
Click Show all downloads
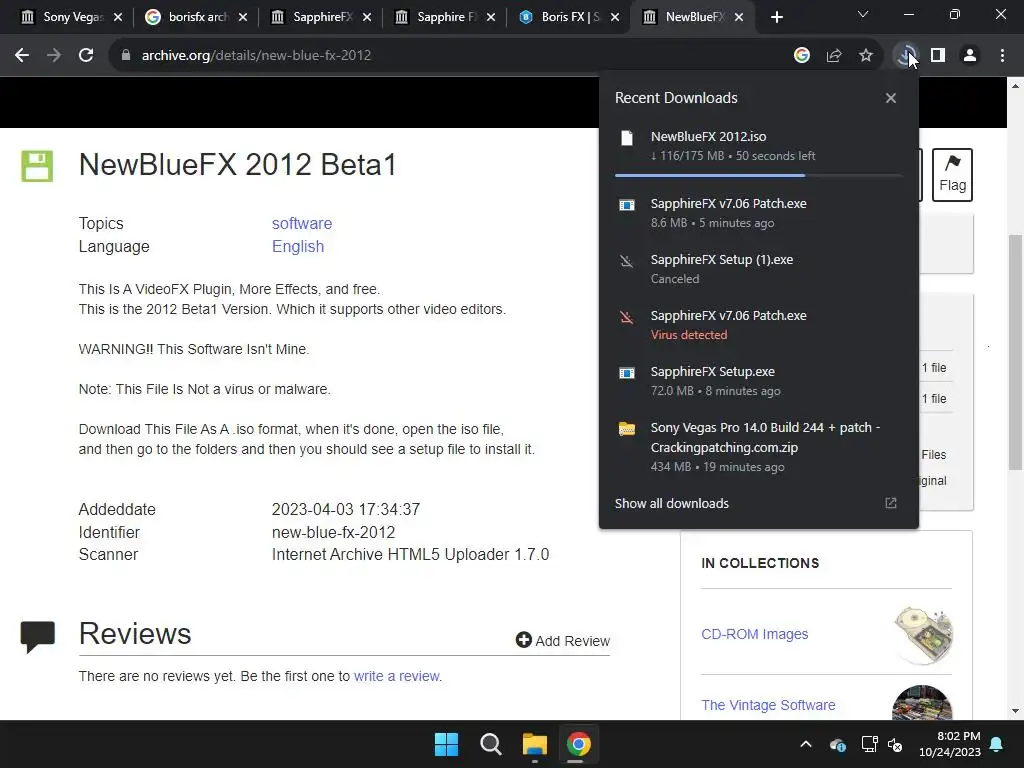(671, 504)
